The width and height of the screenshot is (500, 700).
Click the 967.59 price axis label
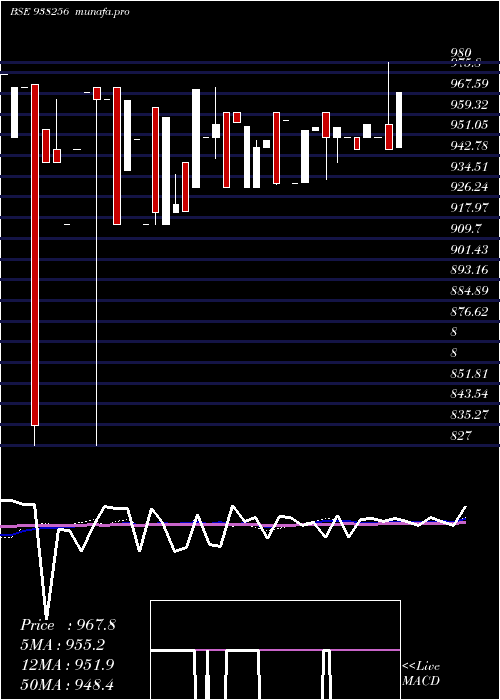coord(469,83)
